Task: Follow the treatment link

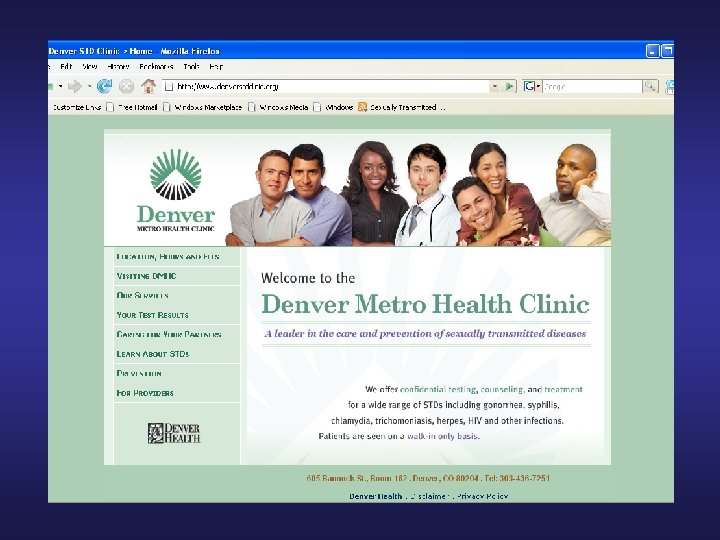Action: pyautogui.click(x=563, y=389)
